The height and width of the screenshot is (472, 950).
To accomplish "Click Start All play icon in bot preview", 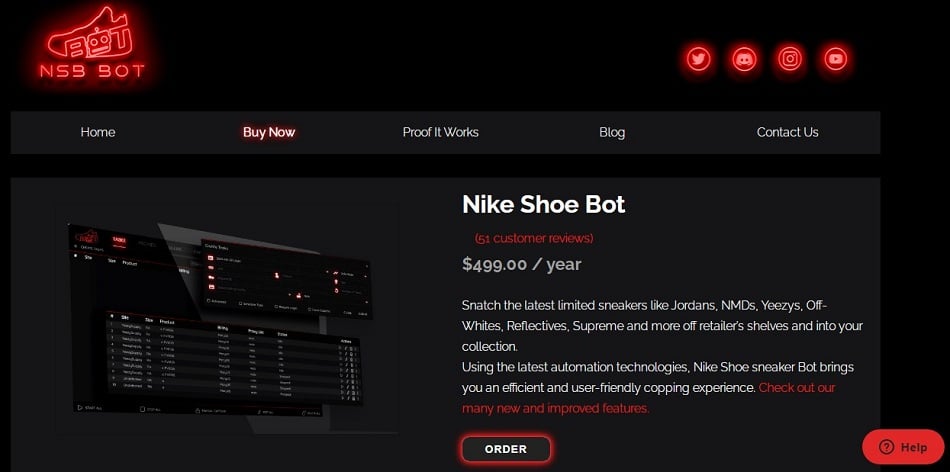I will [x=80, y=407].
